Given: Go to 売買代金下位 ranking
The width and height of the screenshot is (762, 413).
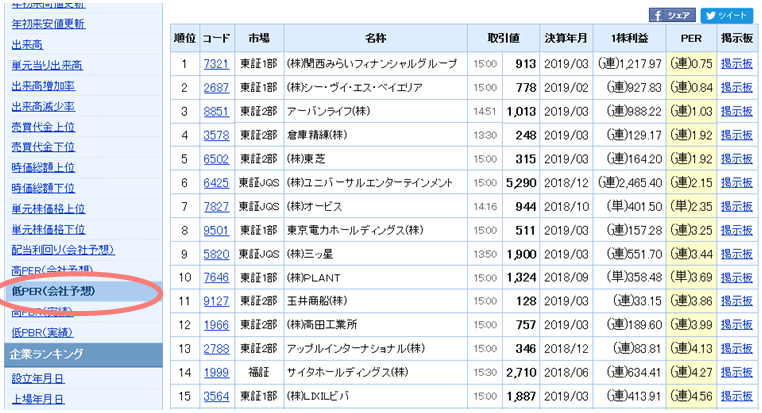Looking at the screenshot, I should point(43,147).
